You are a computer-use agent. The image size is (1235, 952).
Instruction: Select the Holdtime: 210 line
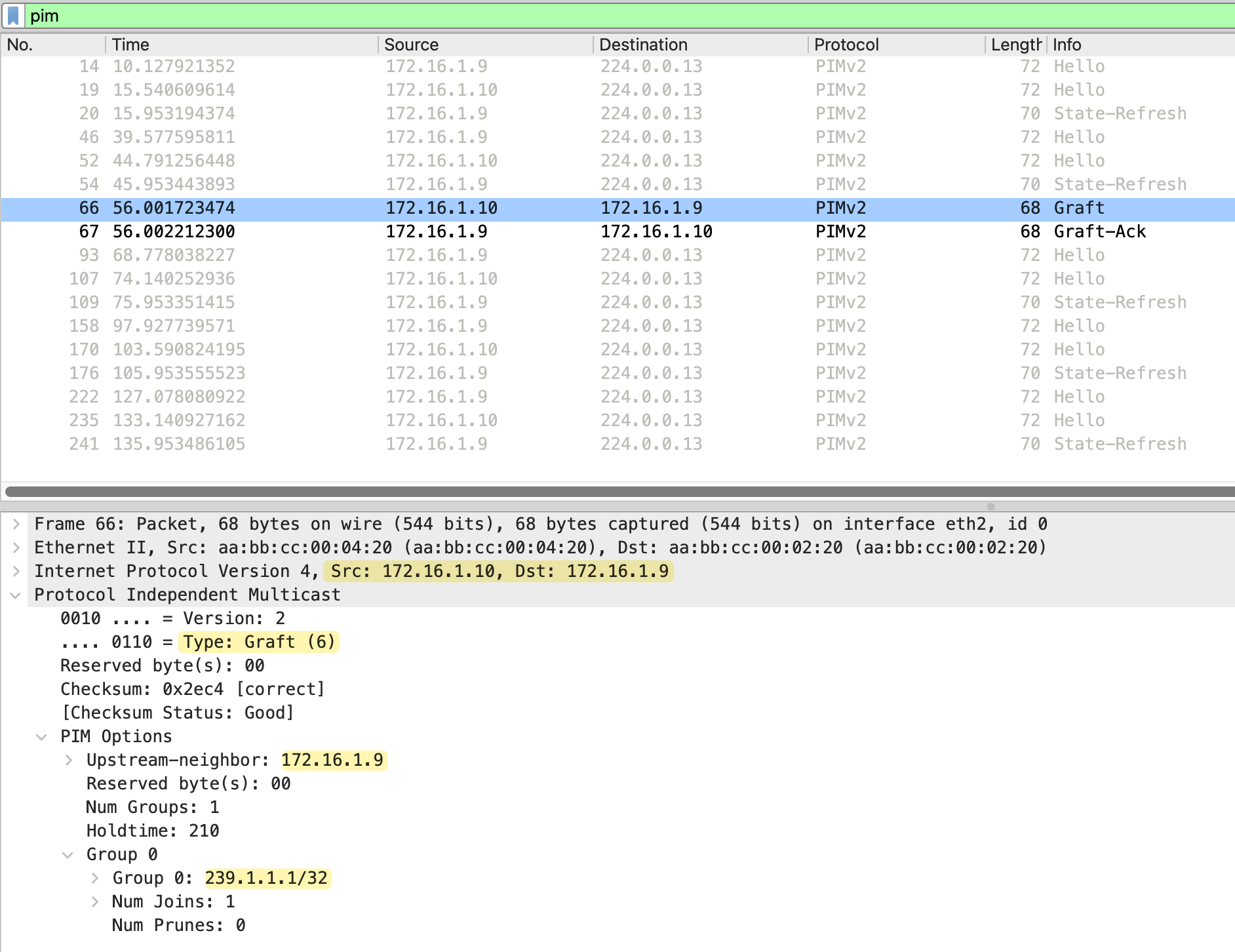tap(153, 831)
